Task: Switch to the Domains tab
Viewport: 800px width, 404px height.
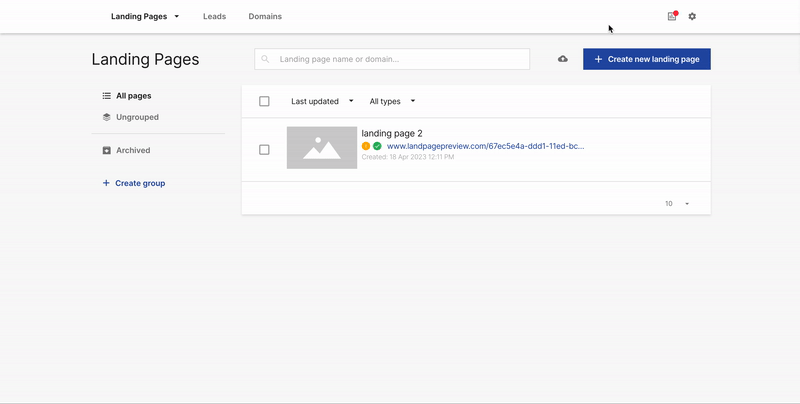Action: pos(265,16)
